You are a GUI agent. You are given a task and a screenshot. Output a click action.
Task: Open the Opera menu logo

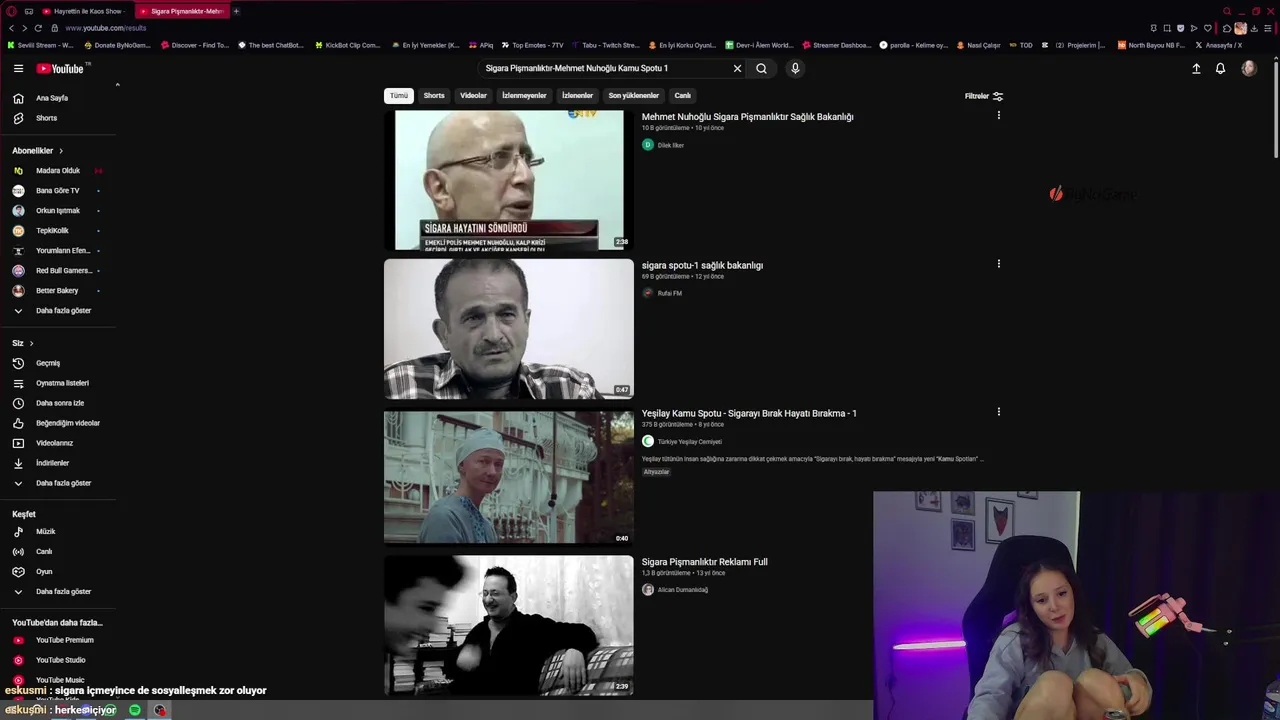11,11
